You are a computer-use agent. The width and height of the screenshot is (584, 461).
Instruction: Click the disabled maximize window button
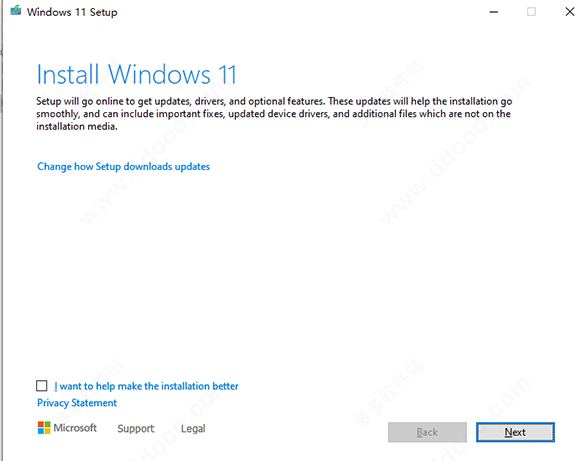[x=531, y=12]
